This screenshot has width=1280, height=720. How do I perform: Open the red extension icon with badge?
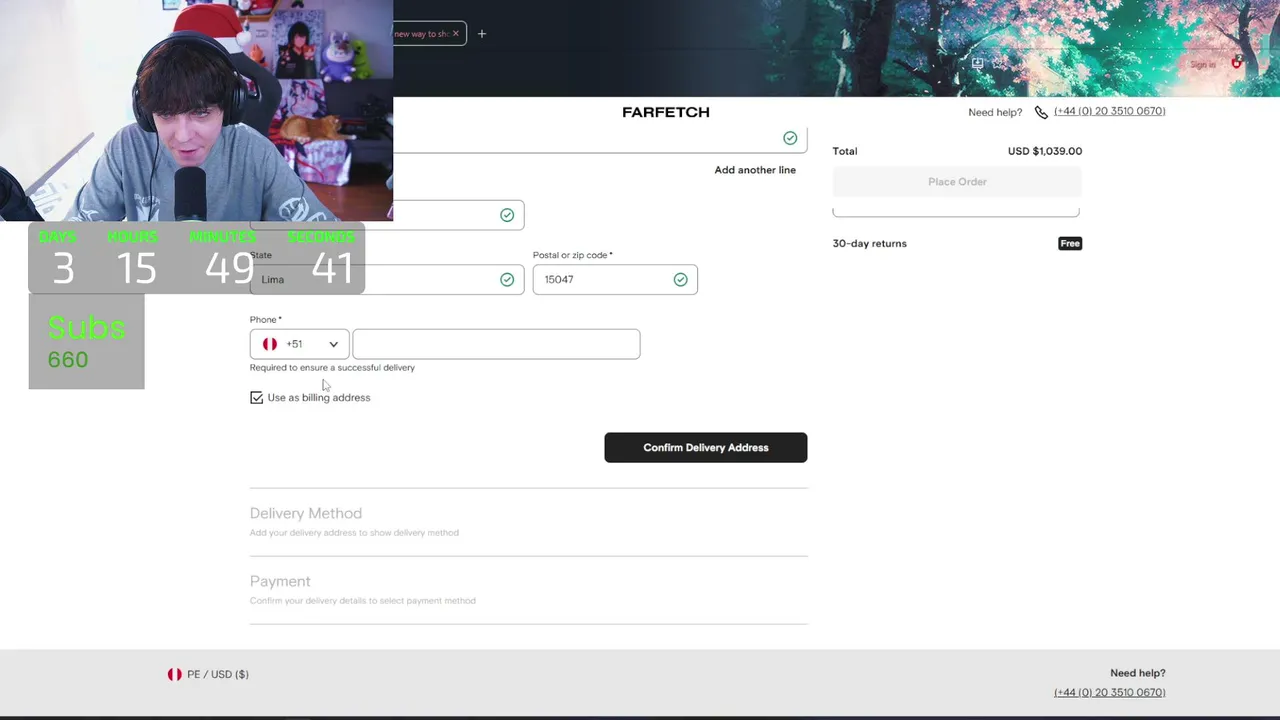[x=1237, y=63]
